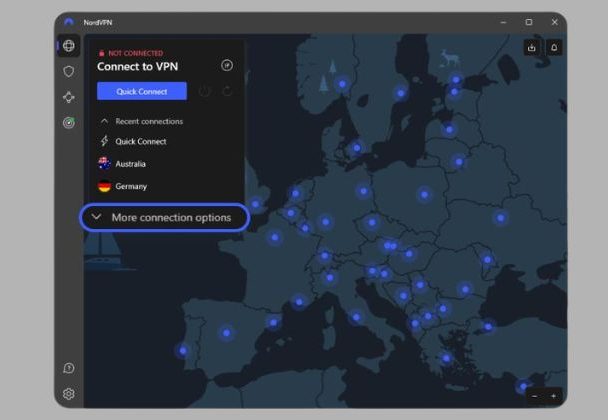This screenshot has height=420, width=608.
Task: Select the Moldova server dot on map
Action: tap(487, 259)
